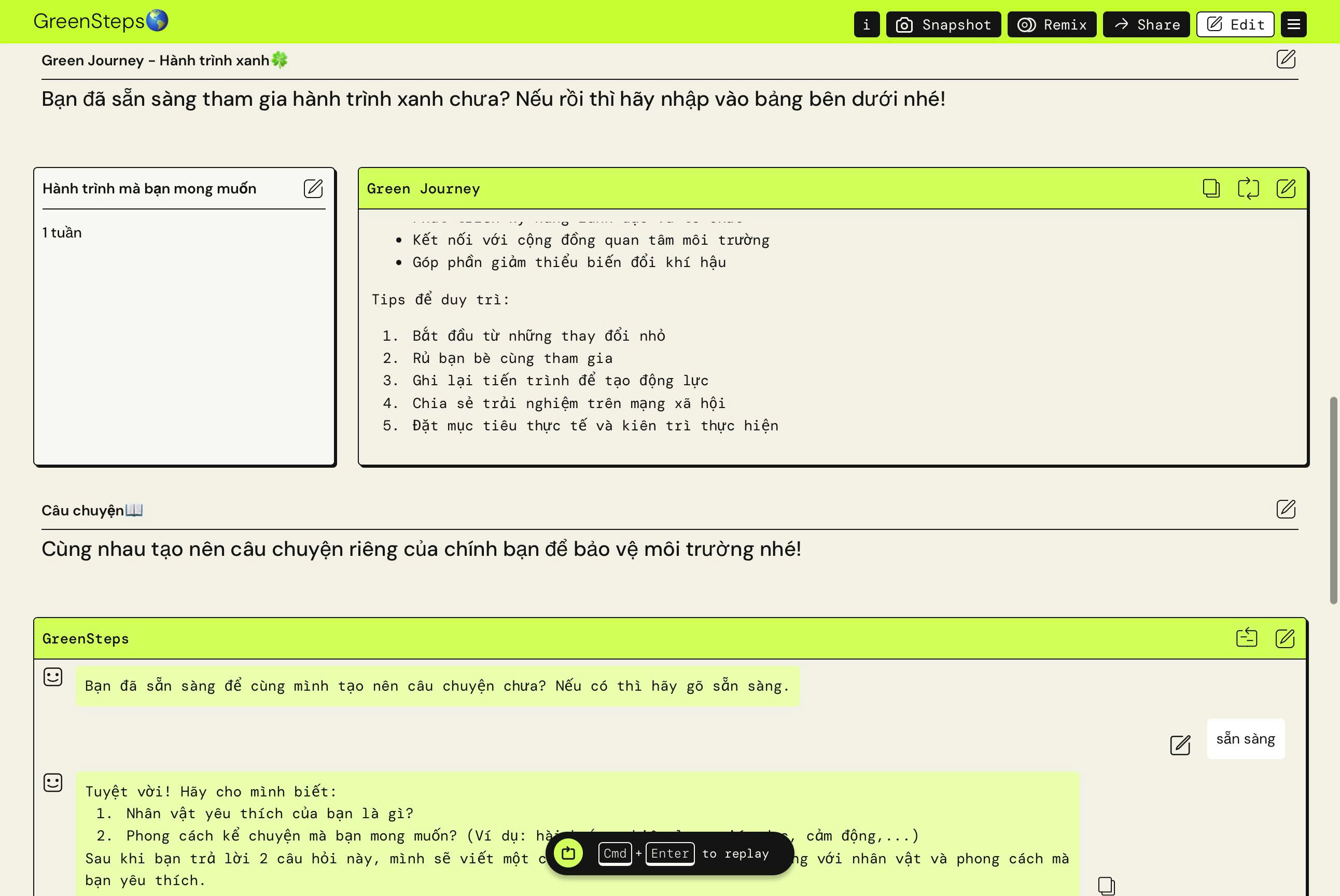Reset the GreenSteps chat conversation

coord(1246,638)
